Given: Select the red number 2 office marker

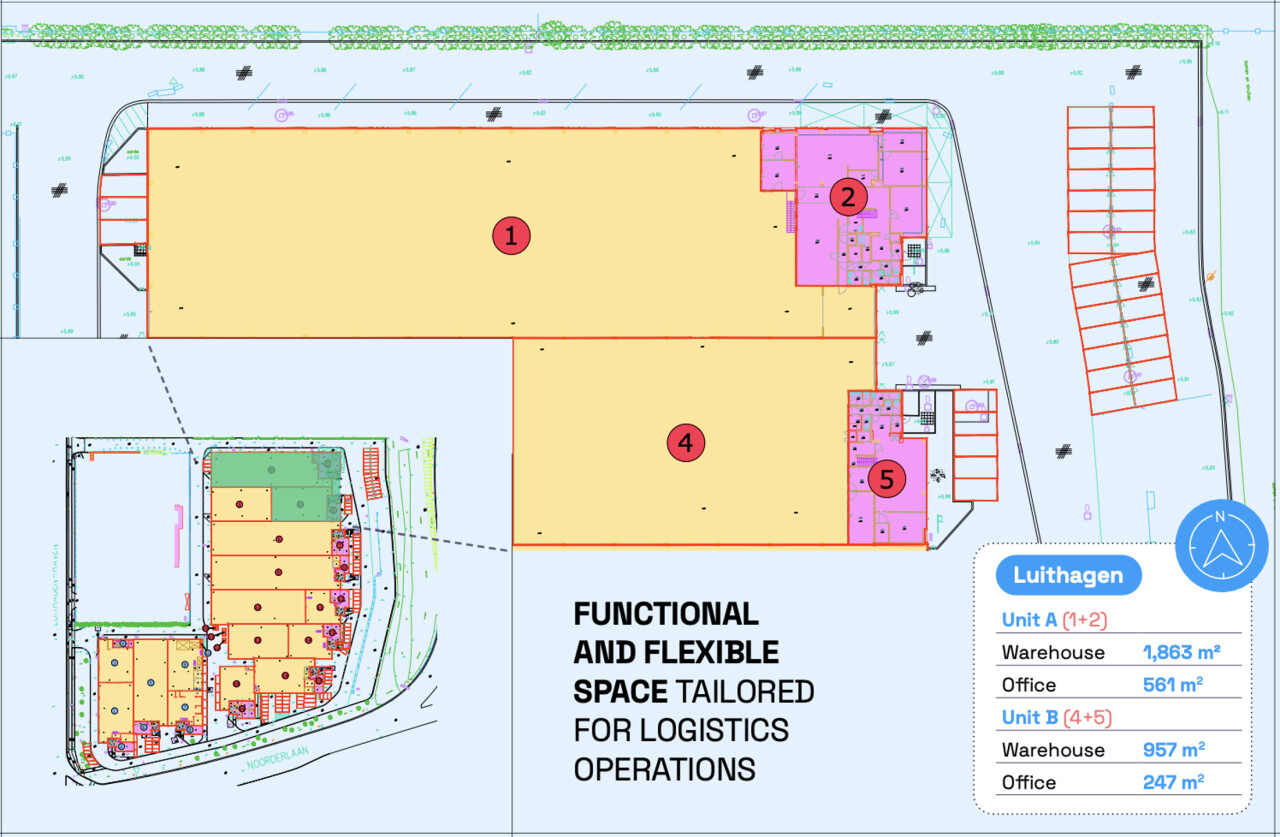Looking at the screenshot, I should [x=848, y=197].
